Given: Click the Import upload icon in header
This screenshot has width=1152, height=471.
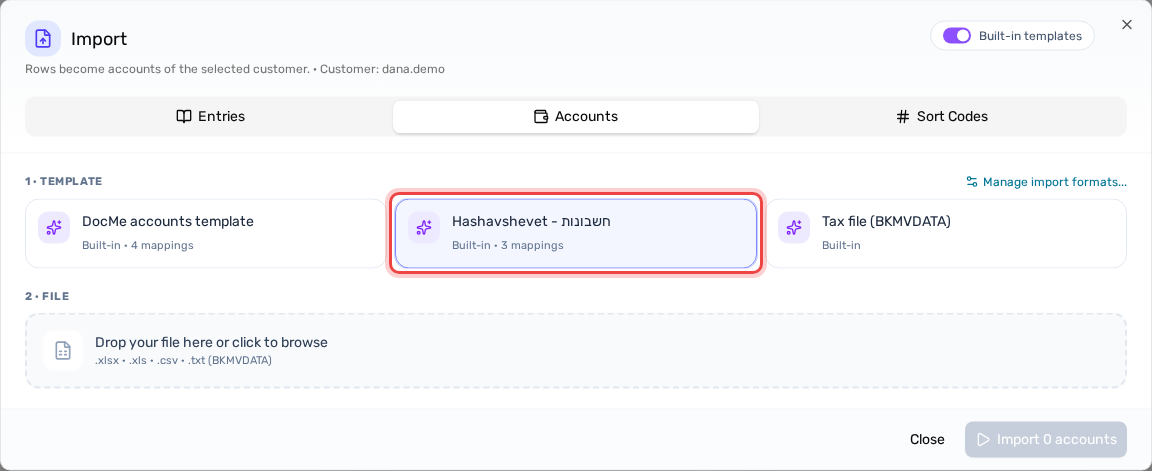Looking at the screenshot, I should (43, 39).
